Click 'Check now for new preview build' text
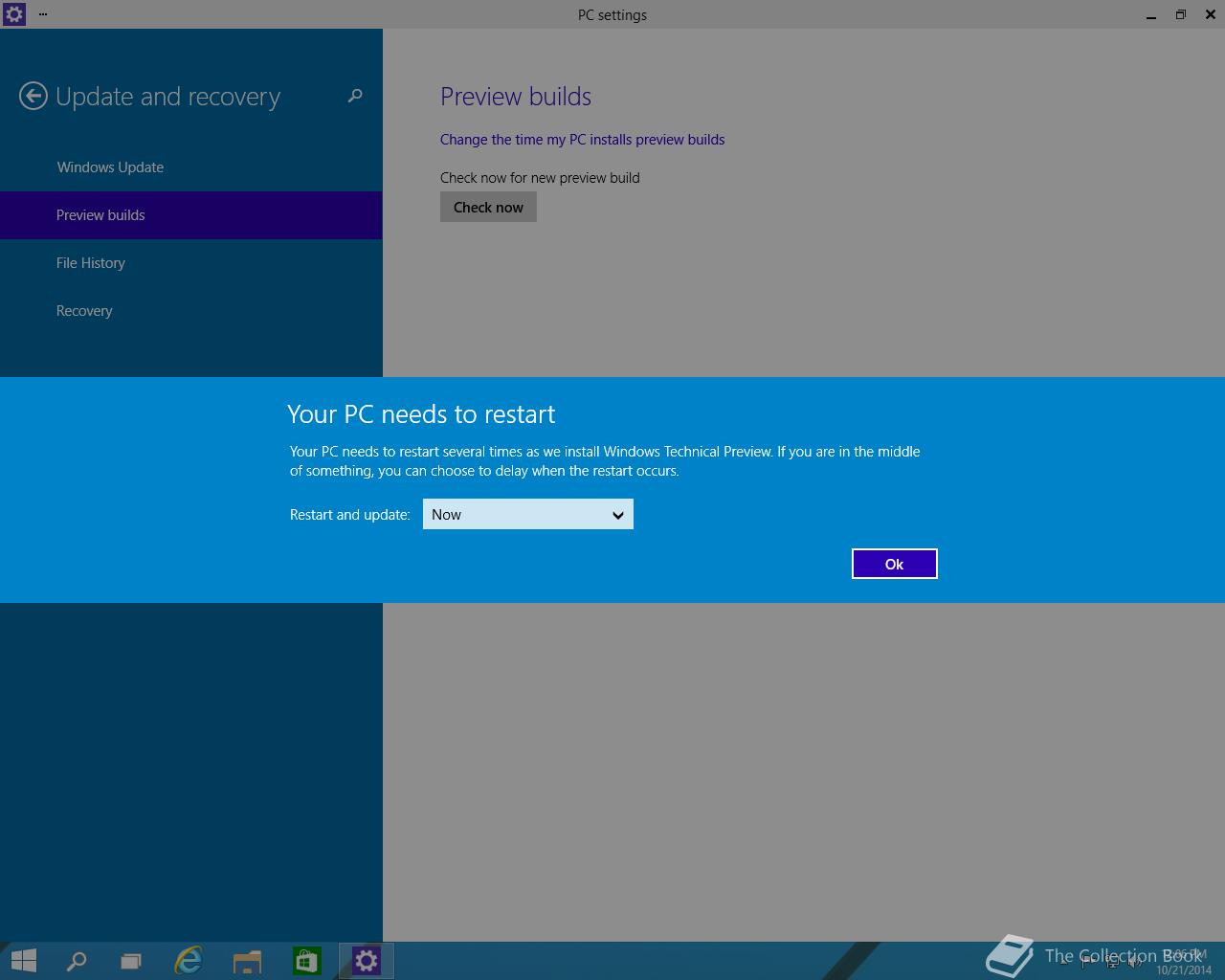Image resolution: width=1225 pixels, height=980 pixels. click(540, 178)
